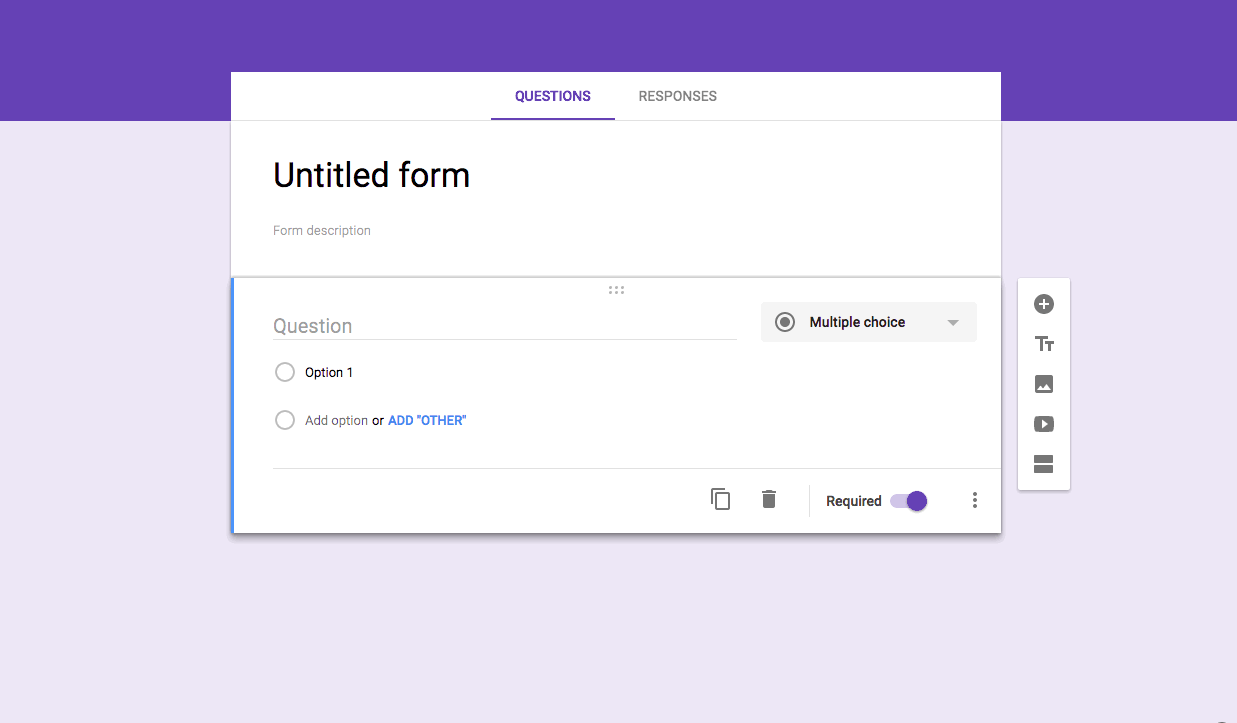Click the ADD "OTHER" link
Viewport: 1237px width, 723px height.
(427, 421)
